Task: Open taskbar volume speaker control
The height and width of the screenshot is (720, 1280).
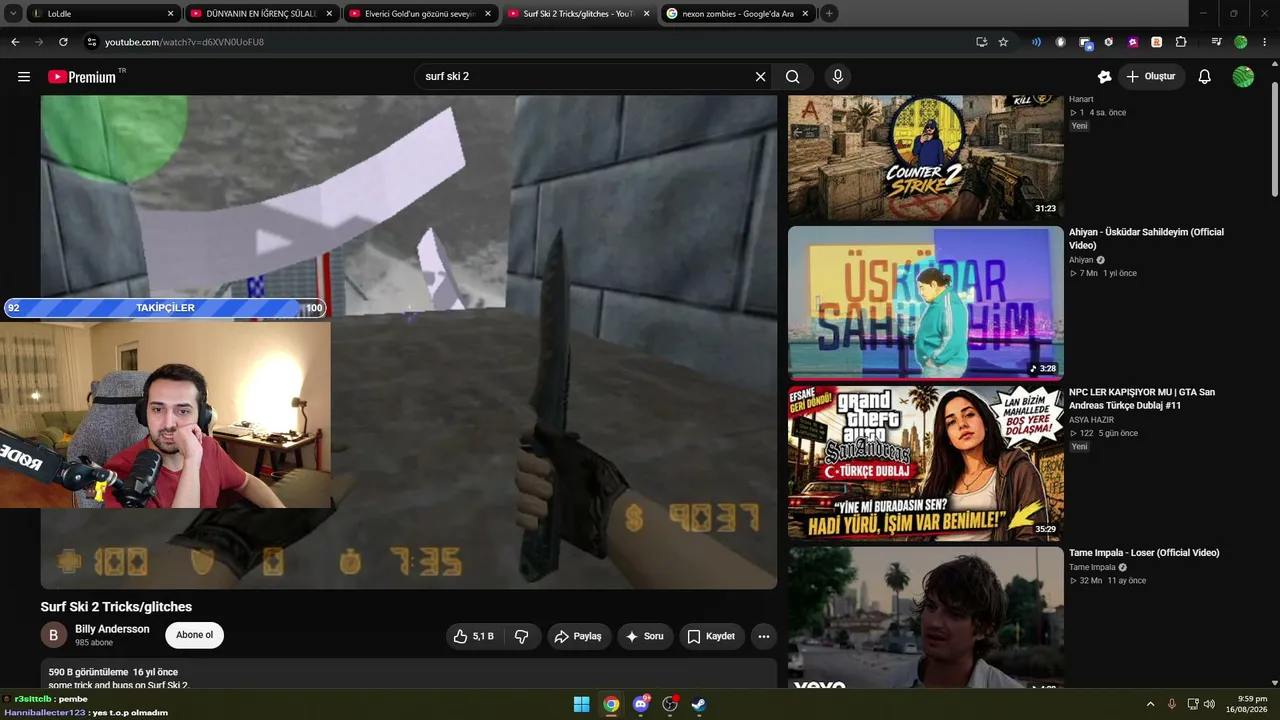Action: [1210, 704]
